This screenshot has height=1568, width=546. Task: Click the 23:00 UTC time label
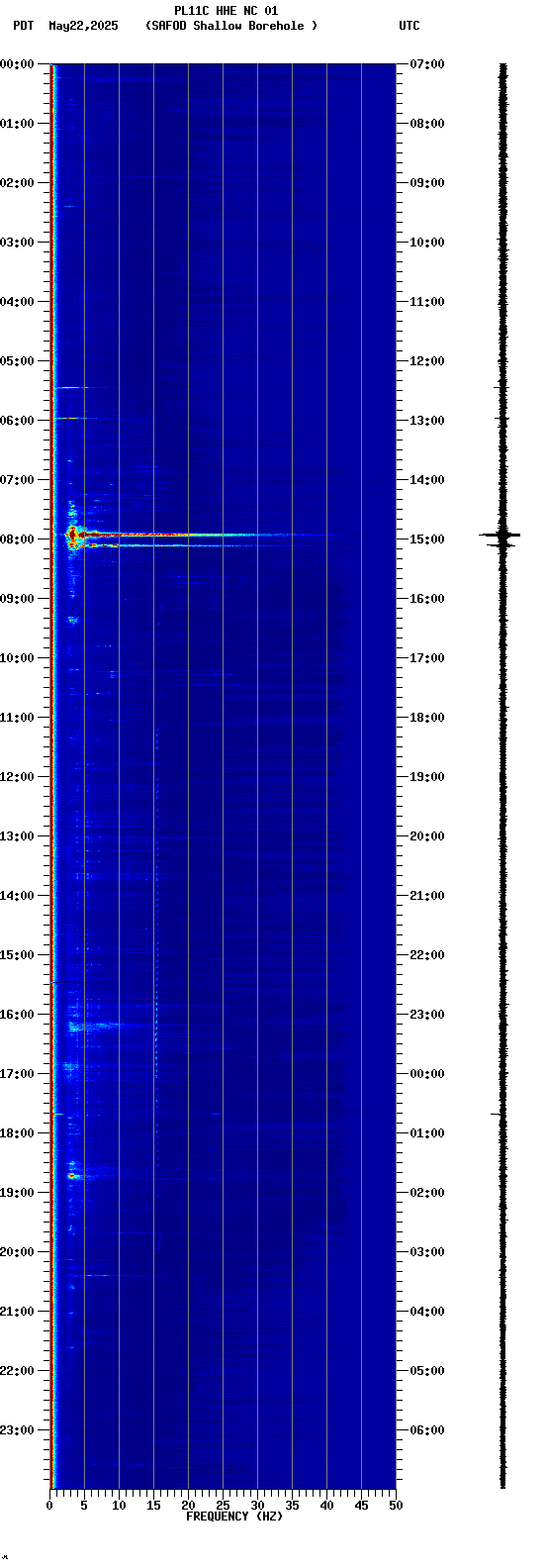click(x=427, y=1015)
